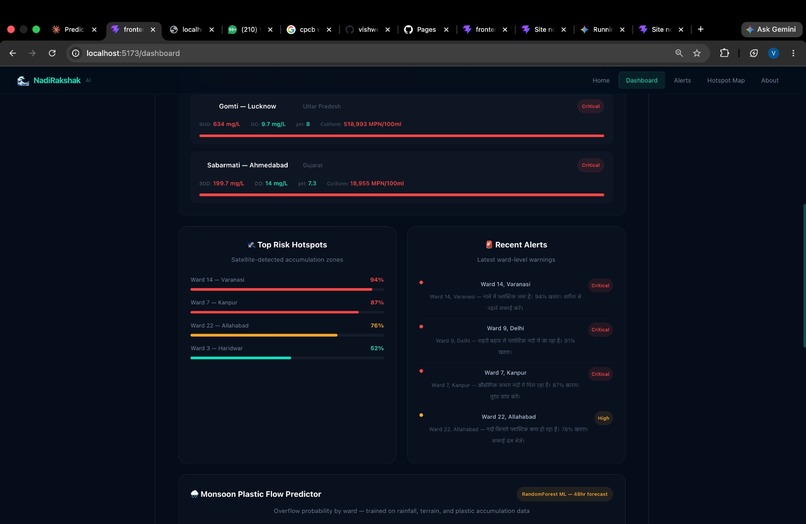
Task: Click the Critical badge on Sabarmati — Ahmedabad
Action: click(x=590, y=165)
